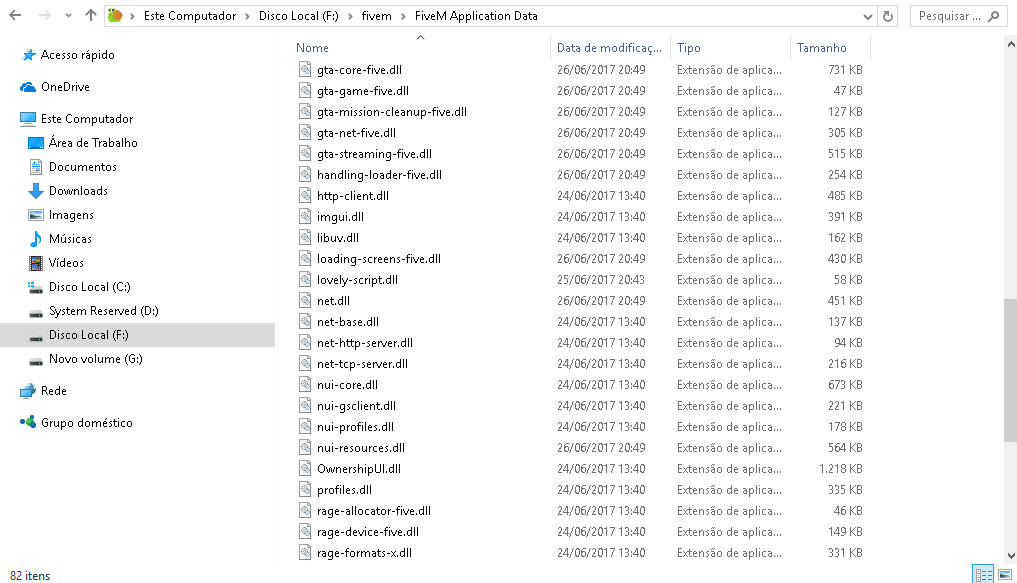Click rage-allocator-five.dll file icon
The height and width of the screenshot is (583, 1017).
pyautogui.click(x=305, y=510)
